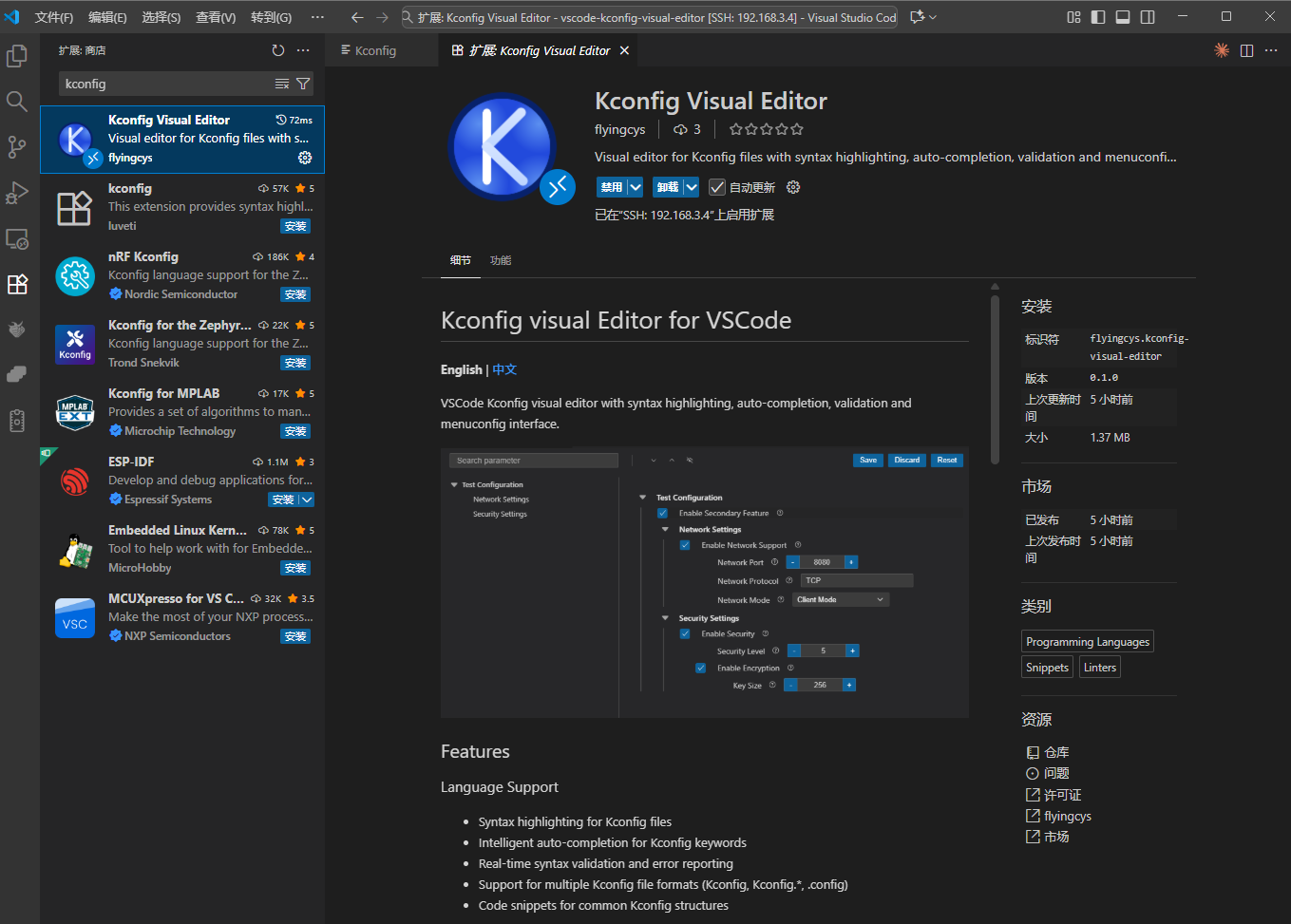The image size is (1291, 924).
Task: Click the Linters category tag
Action: click(1100, 668)
